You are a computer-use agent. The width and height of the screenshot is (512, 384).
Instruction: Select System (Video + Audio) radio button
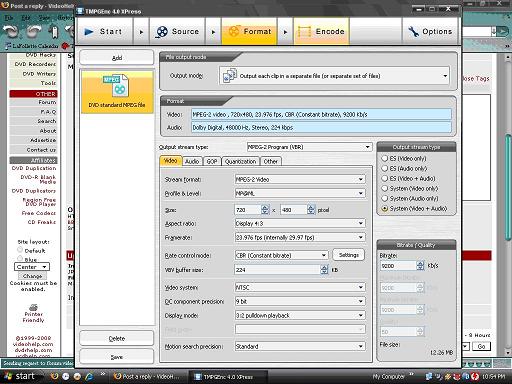[x=385, y=208]
